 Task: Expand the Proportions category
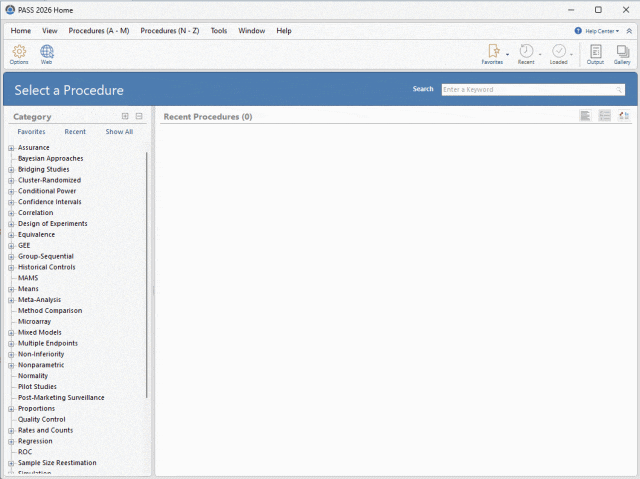tap(11, 409)
